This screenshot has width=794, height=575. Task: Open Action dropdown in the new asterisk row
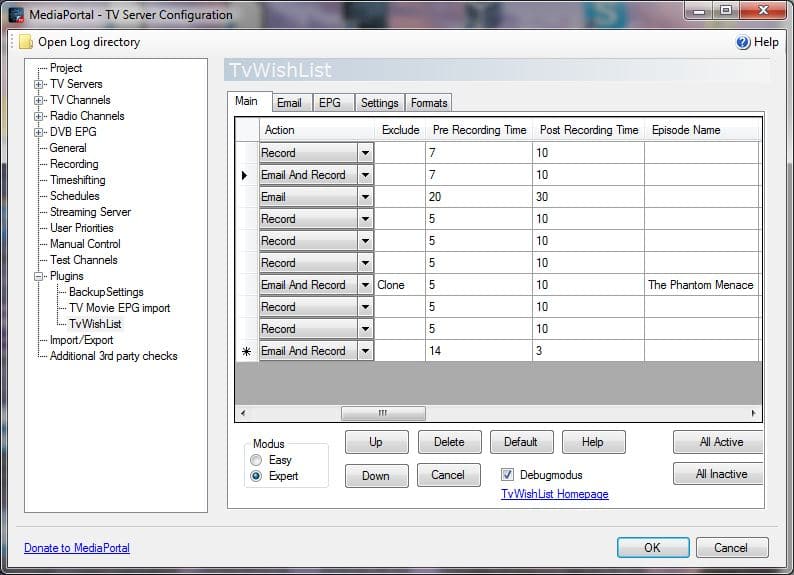(365, 351)
